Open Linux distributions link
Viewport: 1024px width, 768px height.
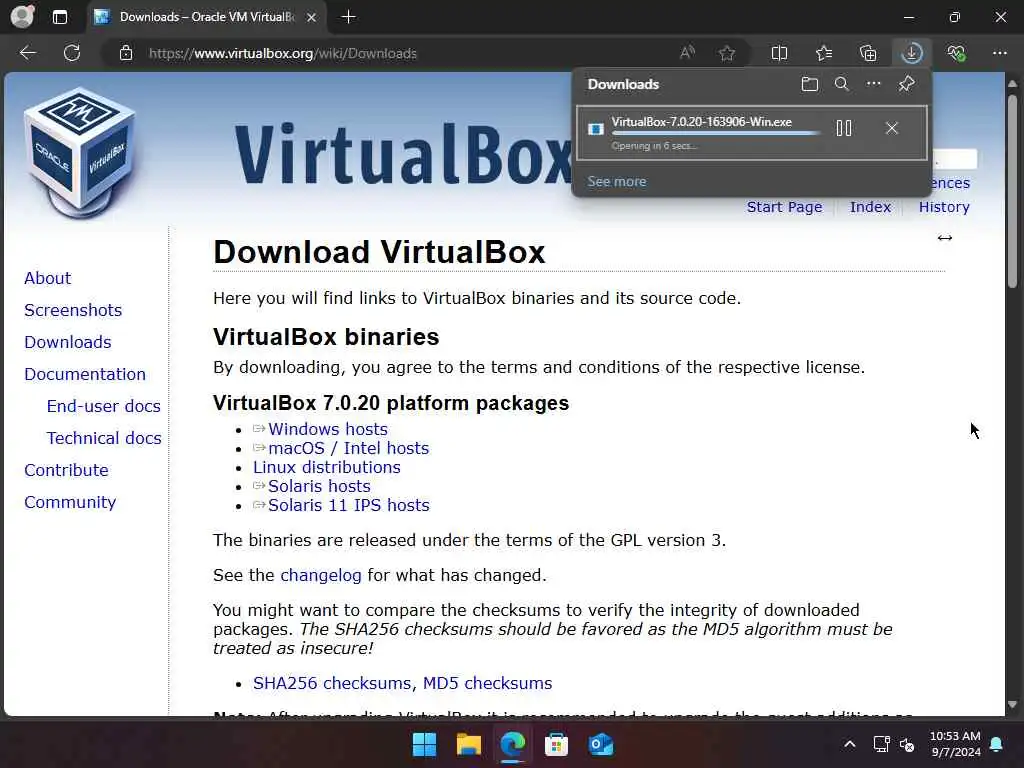pyautogui.click(x=327, y=468)
